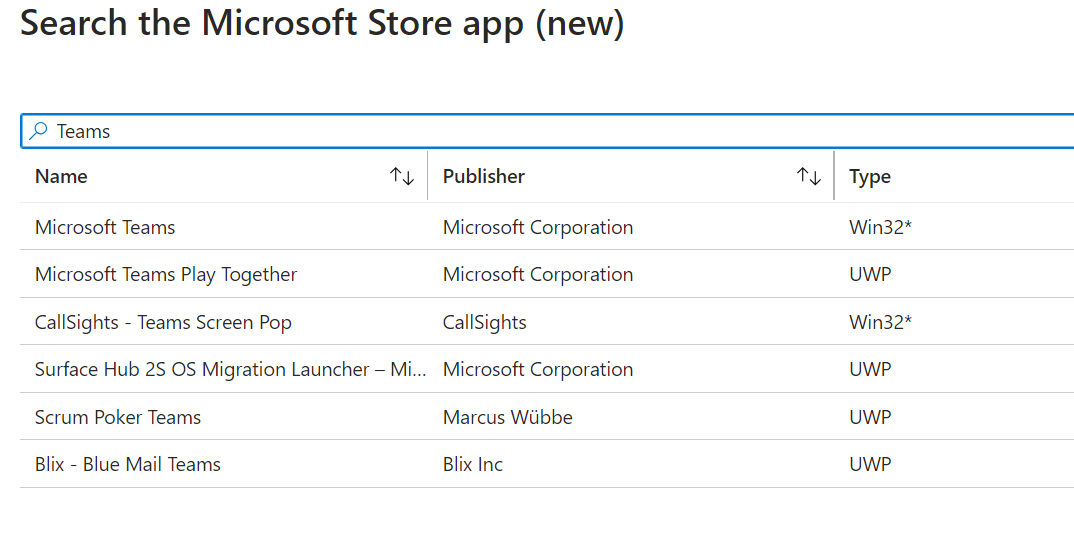
Task: Click the Search the Microsoft Store app heading
Action: tap(323, 23)
